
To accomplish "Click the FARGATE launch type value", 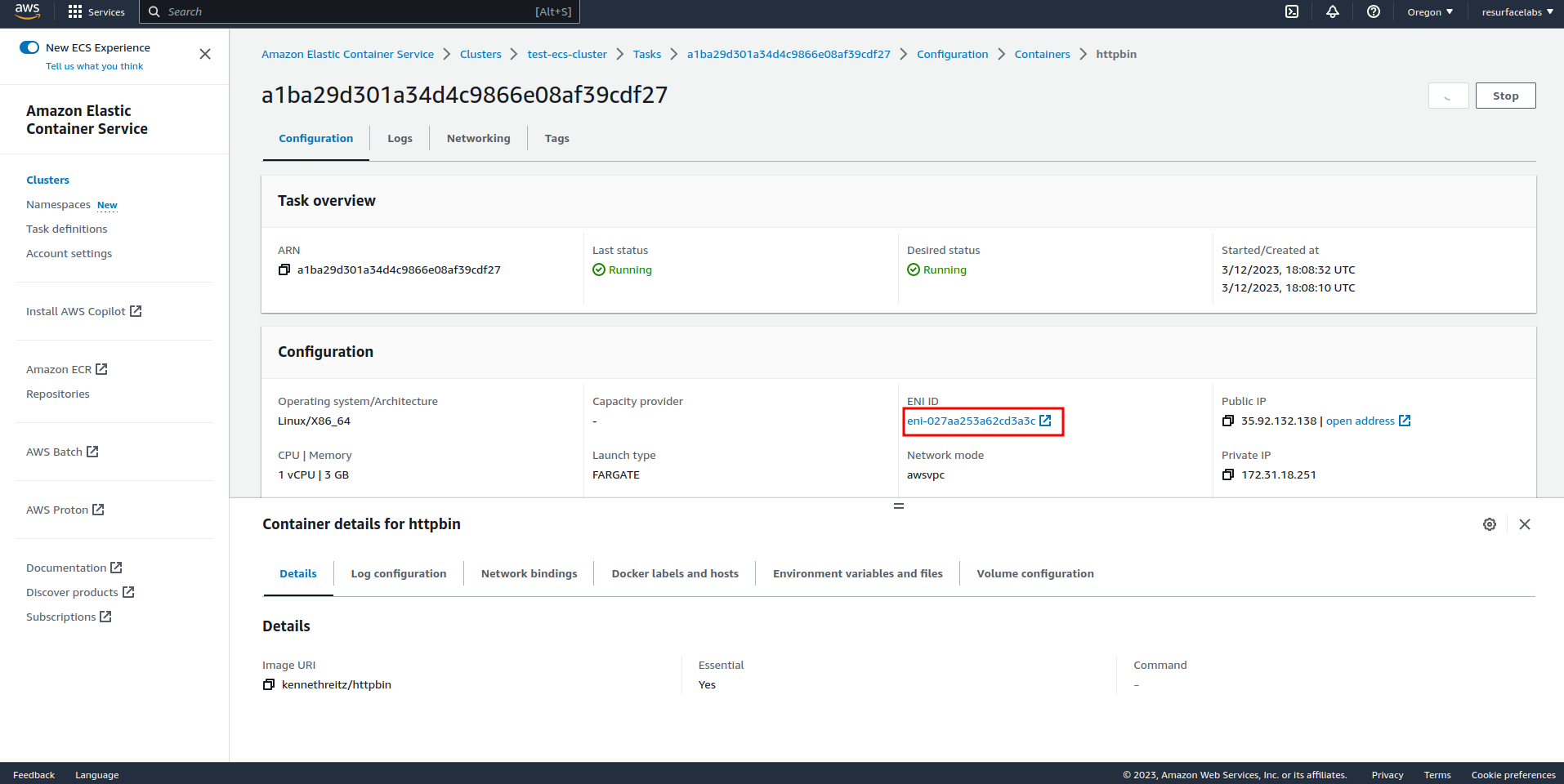I will point(616,474).
